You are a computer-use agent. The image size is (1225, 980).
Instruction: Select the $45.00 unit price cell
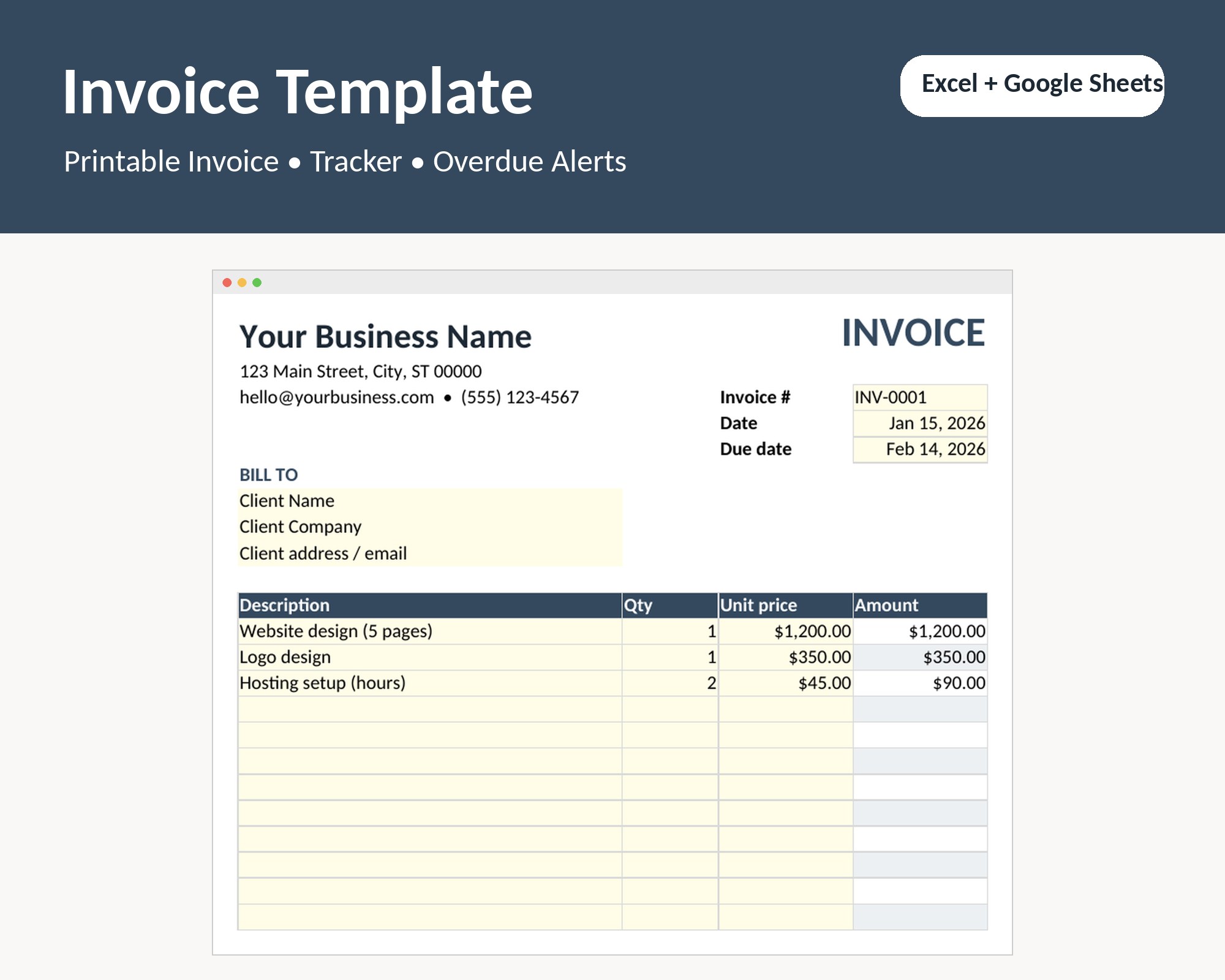(786, 683)
